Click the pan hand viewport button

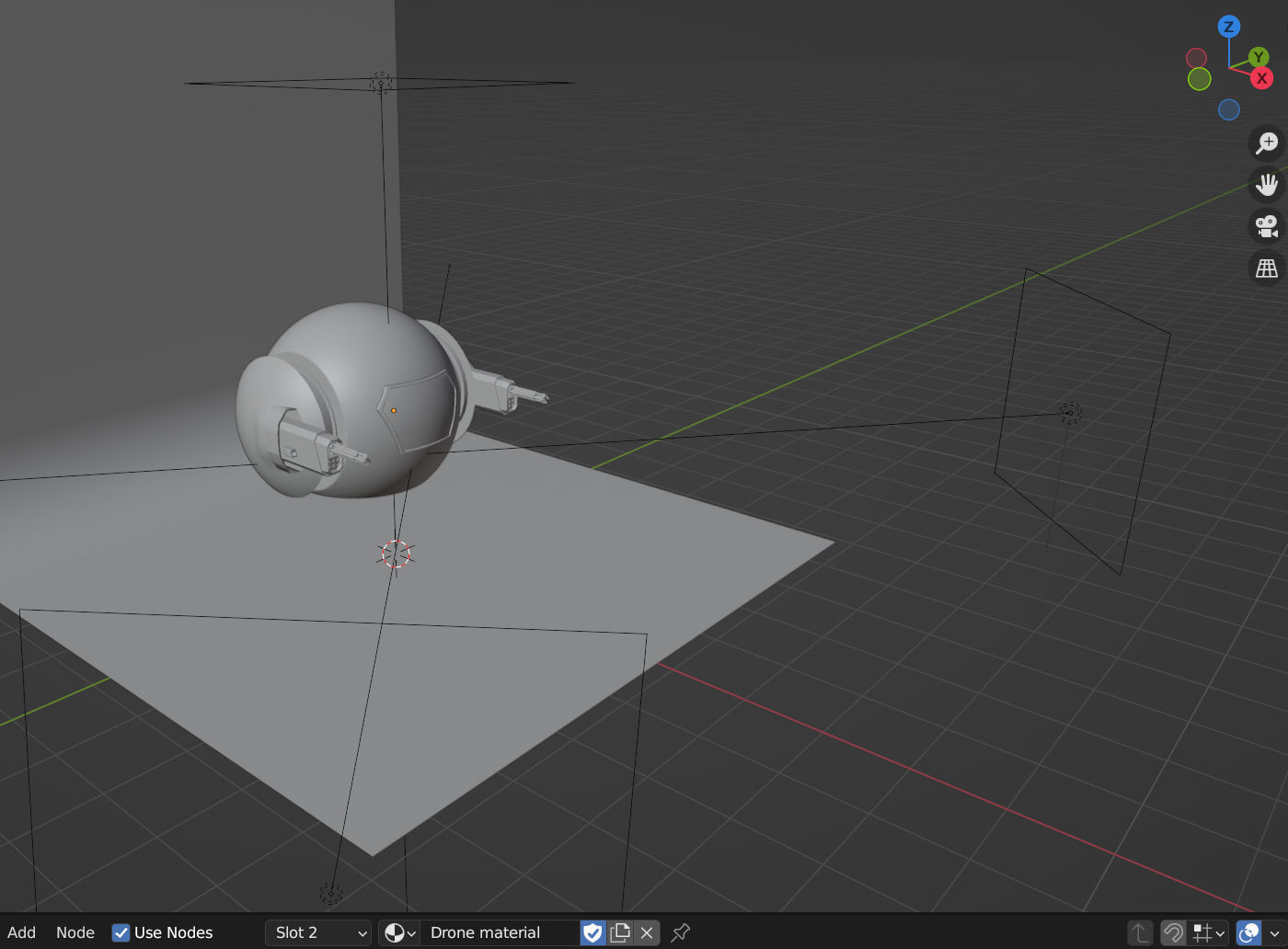(x=1267, y=184)
